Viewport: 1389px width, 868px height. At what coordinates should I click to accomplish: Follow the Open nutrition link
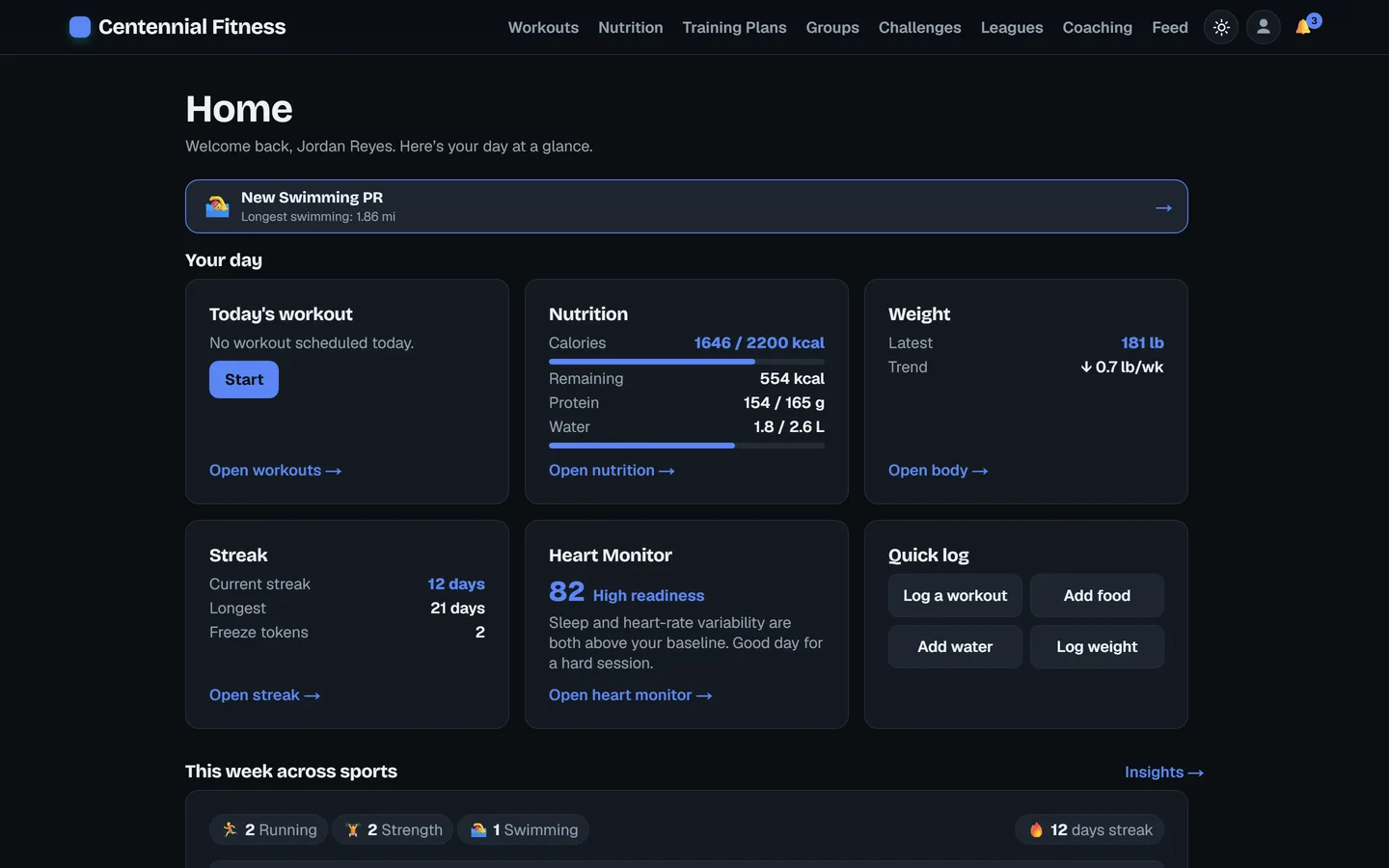coord(612,471)
